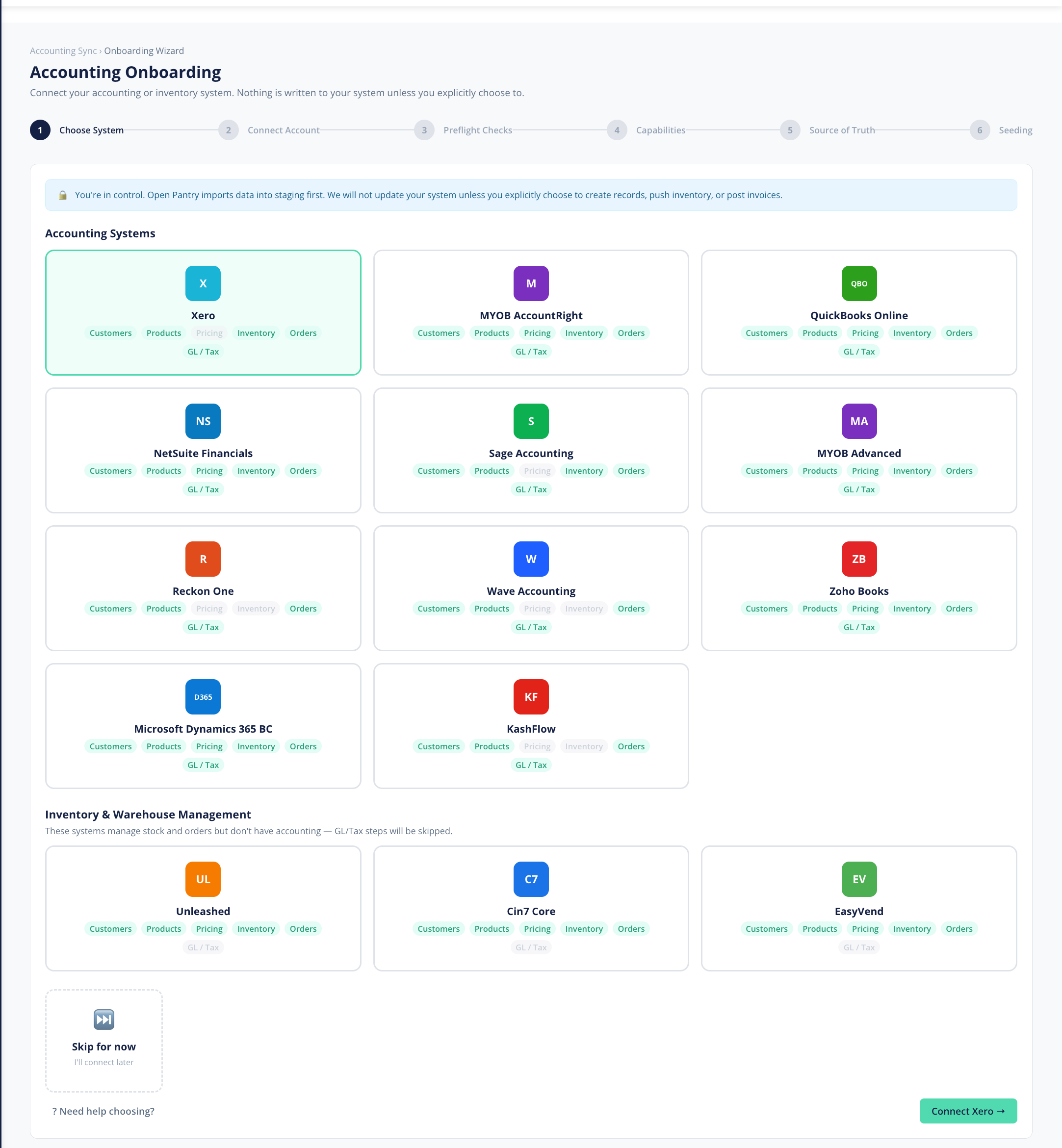Select the NetSuite Financials card name
1062x1148 pixels.
click(203, 453)
